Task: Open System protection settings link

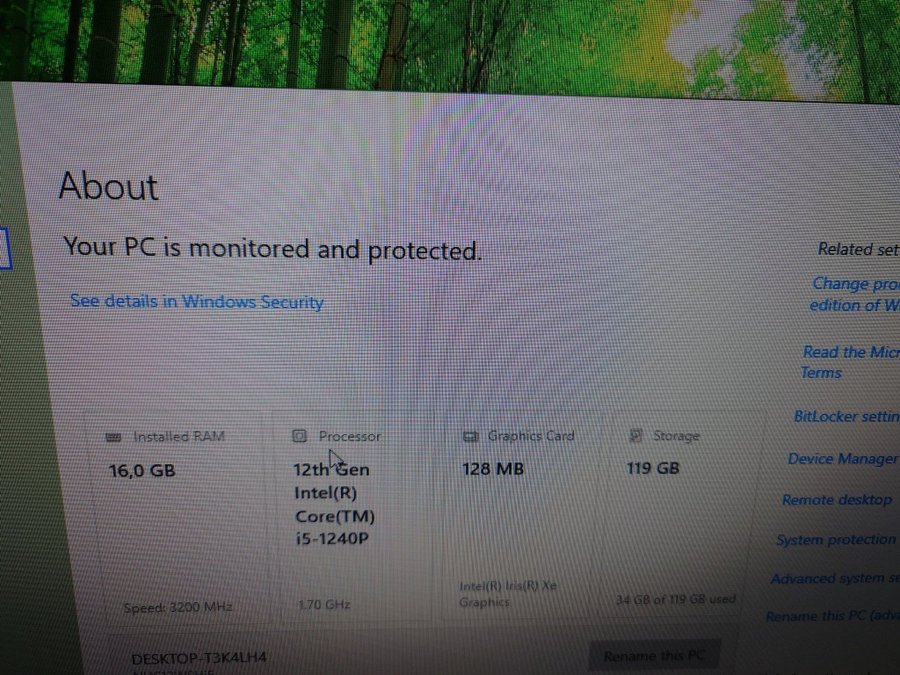Action: point(836,540)
